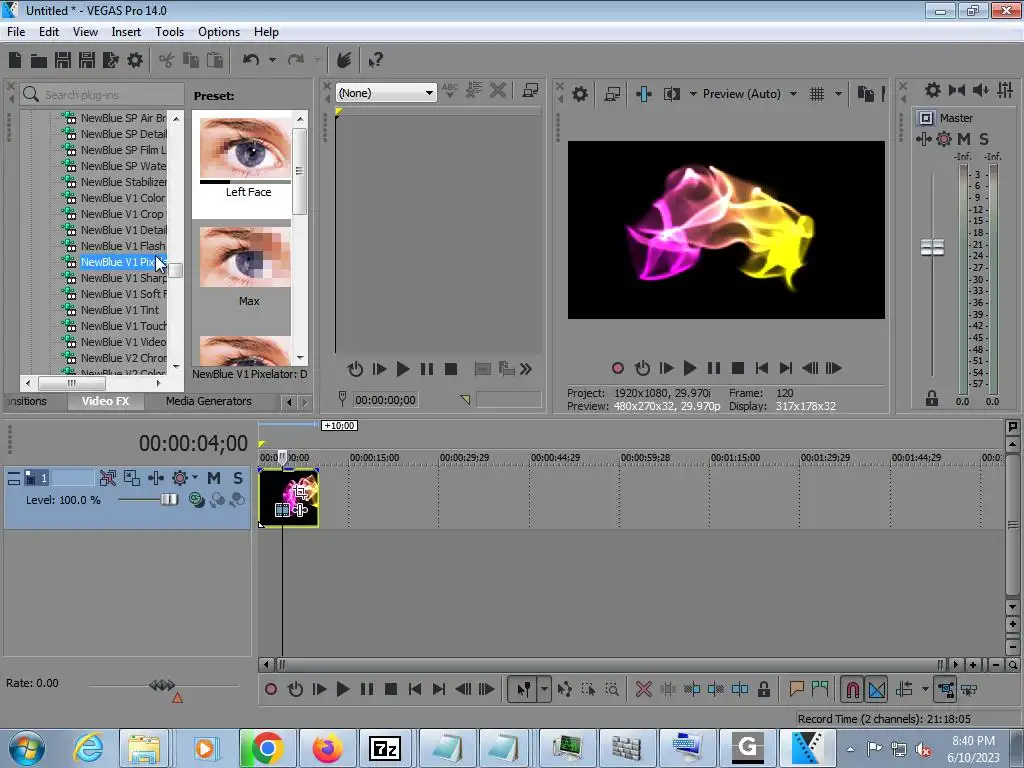The width and height of the screenshot is (1024, 768).
Task: Open the Options menu
Action: pos(219,31)
